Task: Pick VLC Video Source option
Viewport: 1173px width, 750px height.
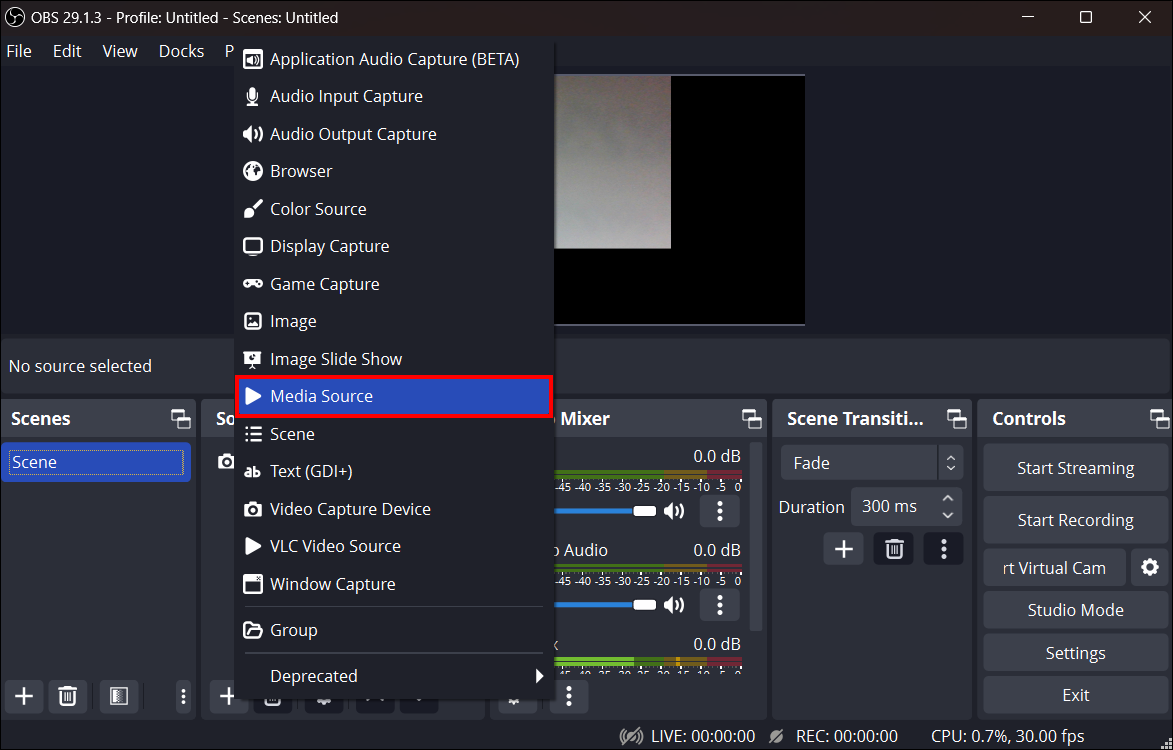Action: click(394, 547)
